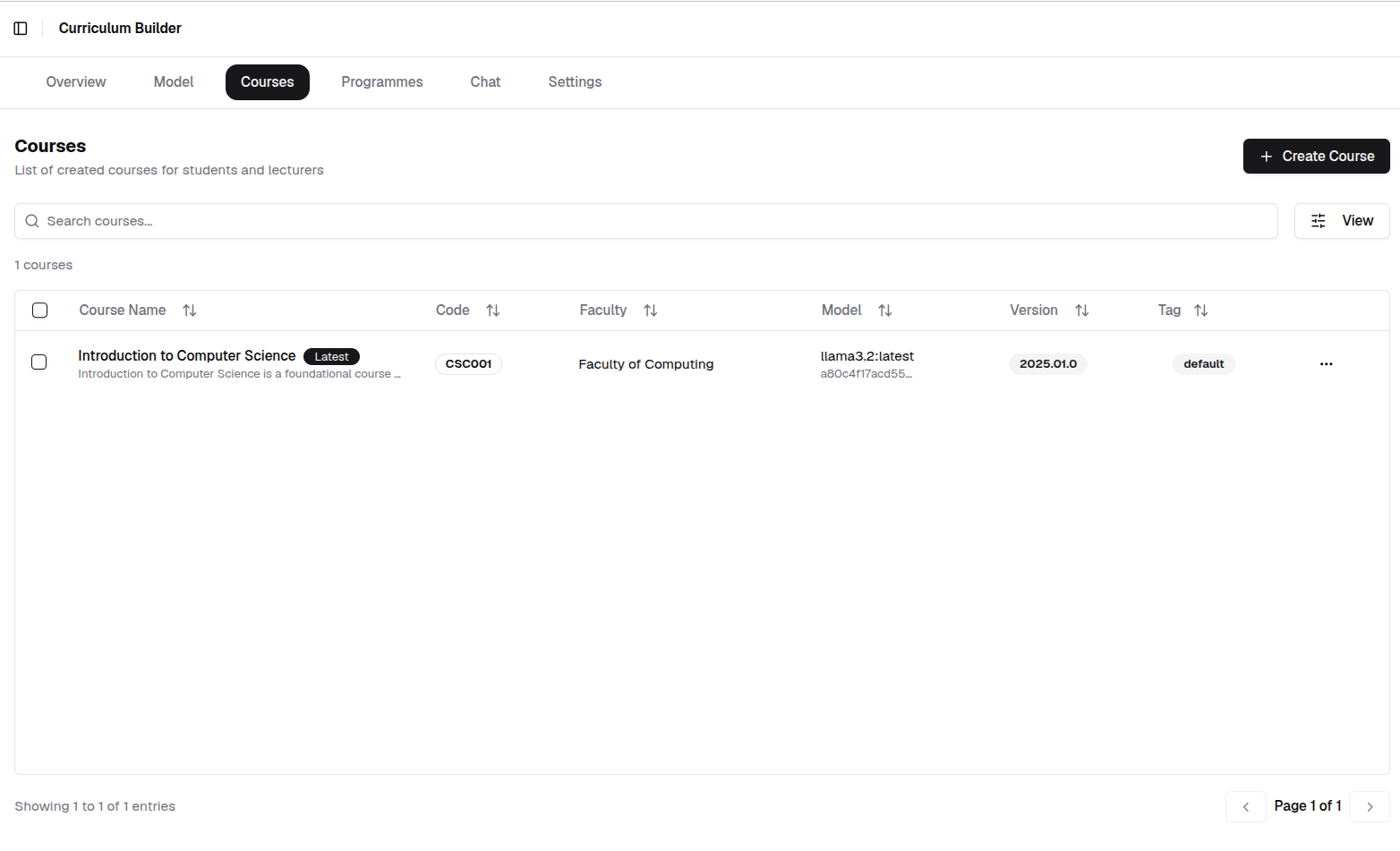Sort by Faculty column arrows
The image size is (1400, 851).
[650, 311]
